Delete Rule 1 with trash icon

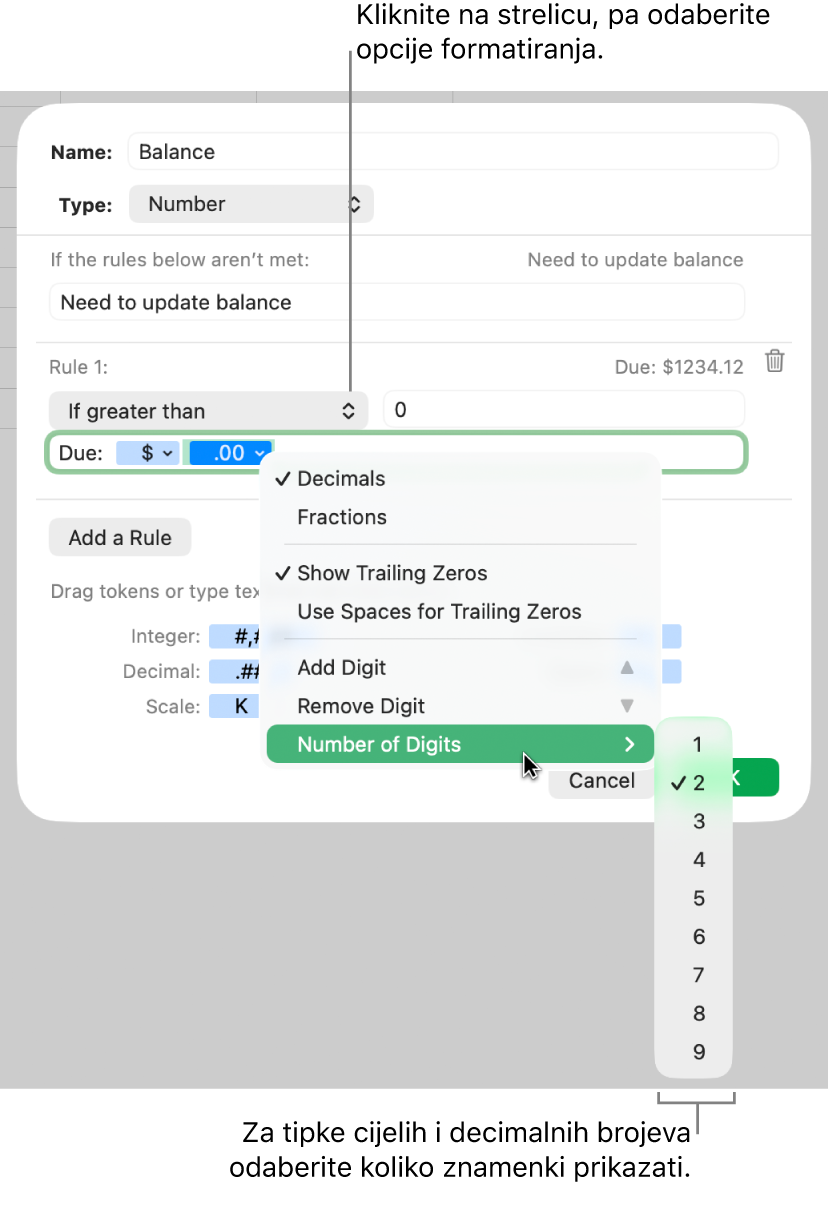pyautogui.click(x=774, y=362)
